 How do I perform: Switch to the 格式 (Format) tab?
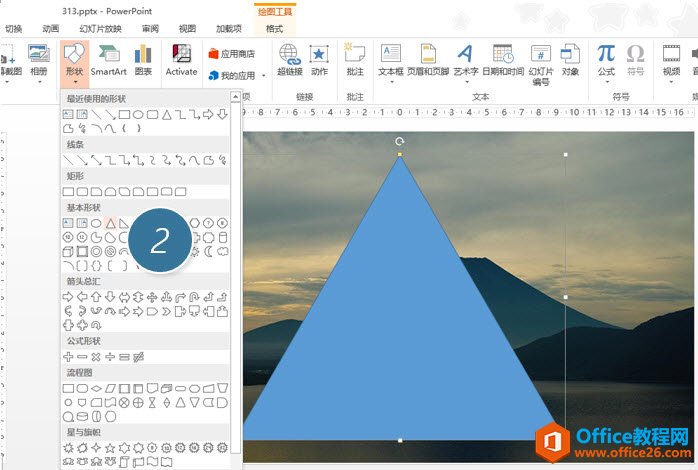(275, 29)
